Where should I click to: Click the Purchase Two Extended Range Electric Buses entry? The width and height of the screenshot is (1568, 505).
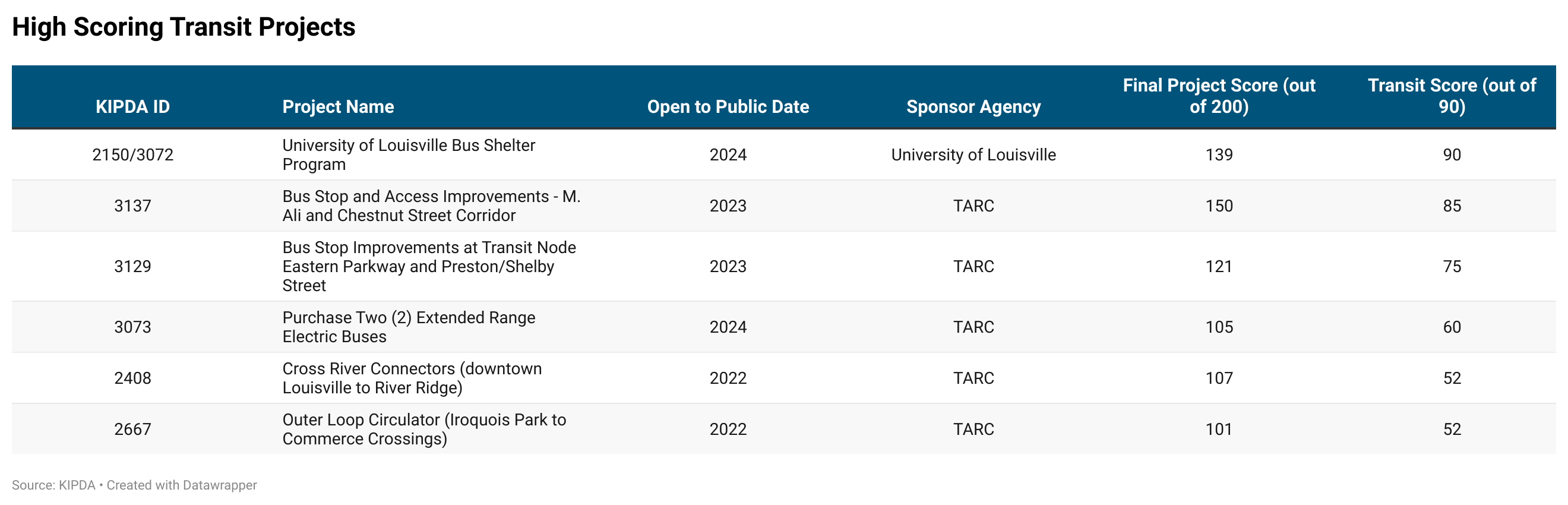click(x=409, y=327)
